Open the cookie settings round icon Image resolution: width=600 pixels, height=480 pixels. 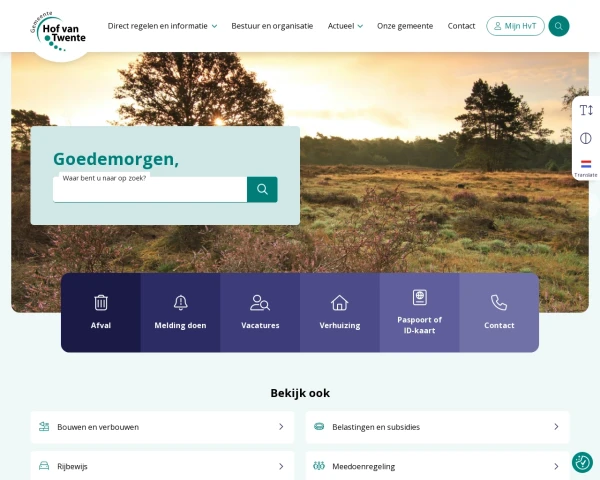[x=582, y=462]
